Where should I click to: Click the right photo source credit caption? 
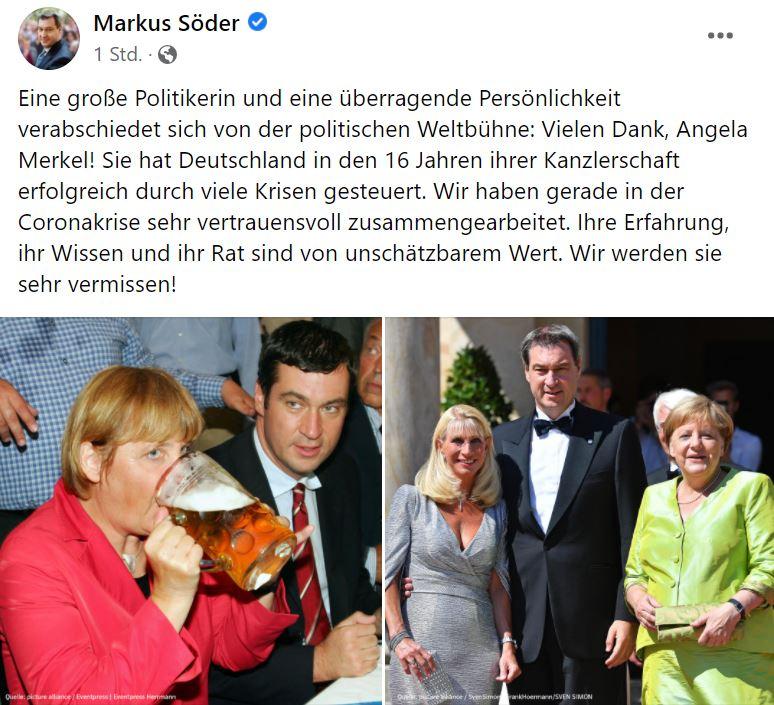pyautogui.click(x=495, y=697)
